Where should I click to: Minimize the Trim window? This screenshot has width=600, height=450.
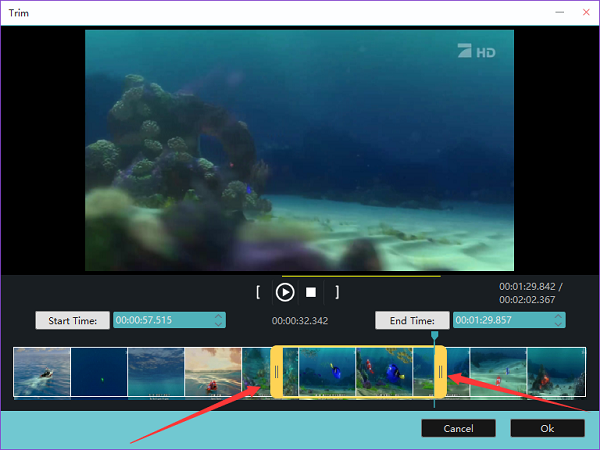559,13
